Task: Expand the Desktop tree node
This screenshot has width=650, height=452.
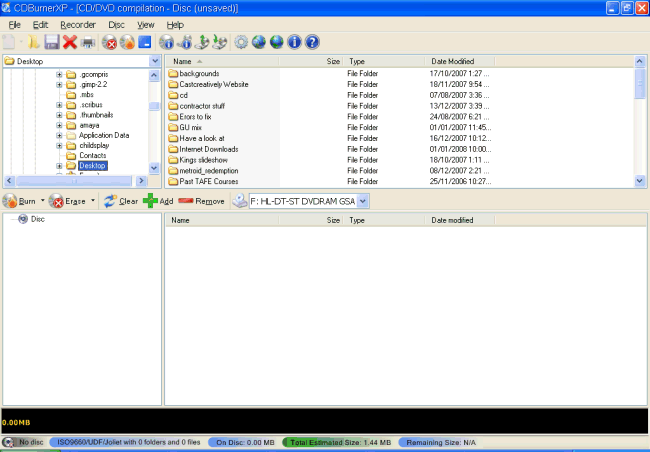Action: [59, 166]
